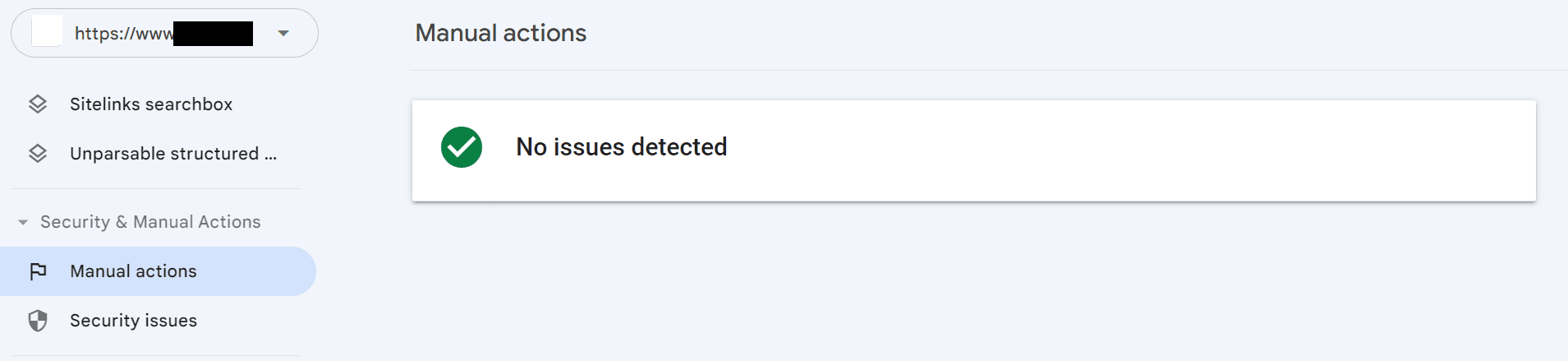The image size is (1568, 361).
Task: Open the Unparsable structured data report
Action: tap(164, 154)
